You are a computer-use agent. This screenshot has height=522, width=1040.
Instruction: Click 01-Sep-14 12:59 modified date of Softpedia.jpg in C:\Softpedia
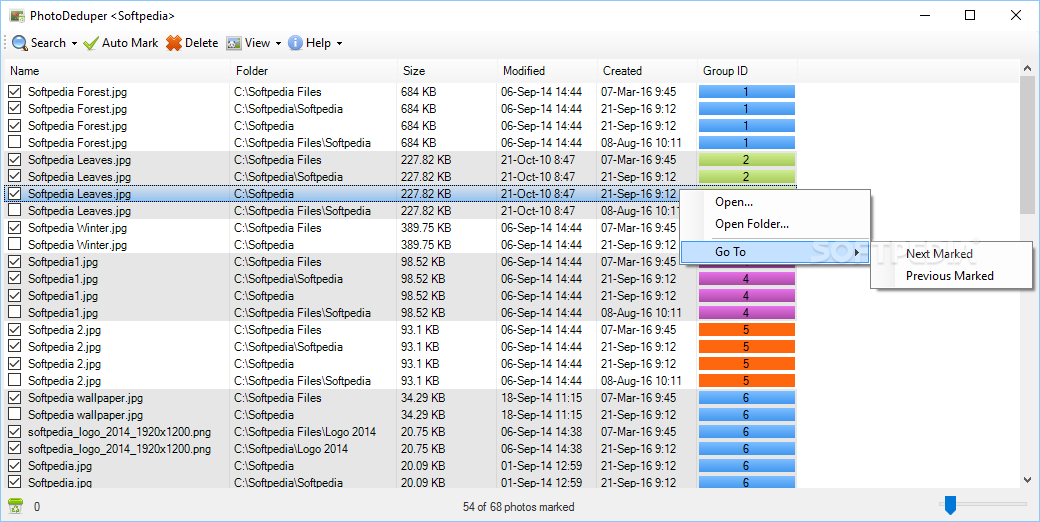pos(542,466)
